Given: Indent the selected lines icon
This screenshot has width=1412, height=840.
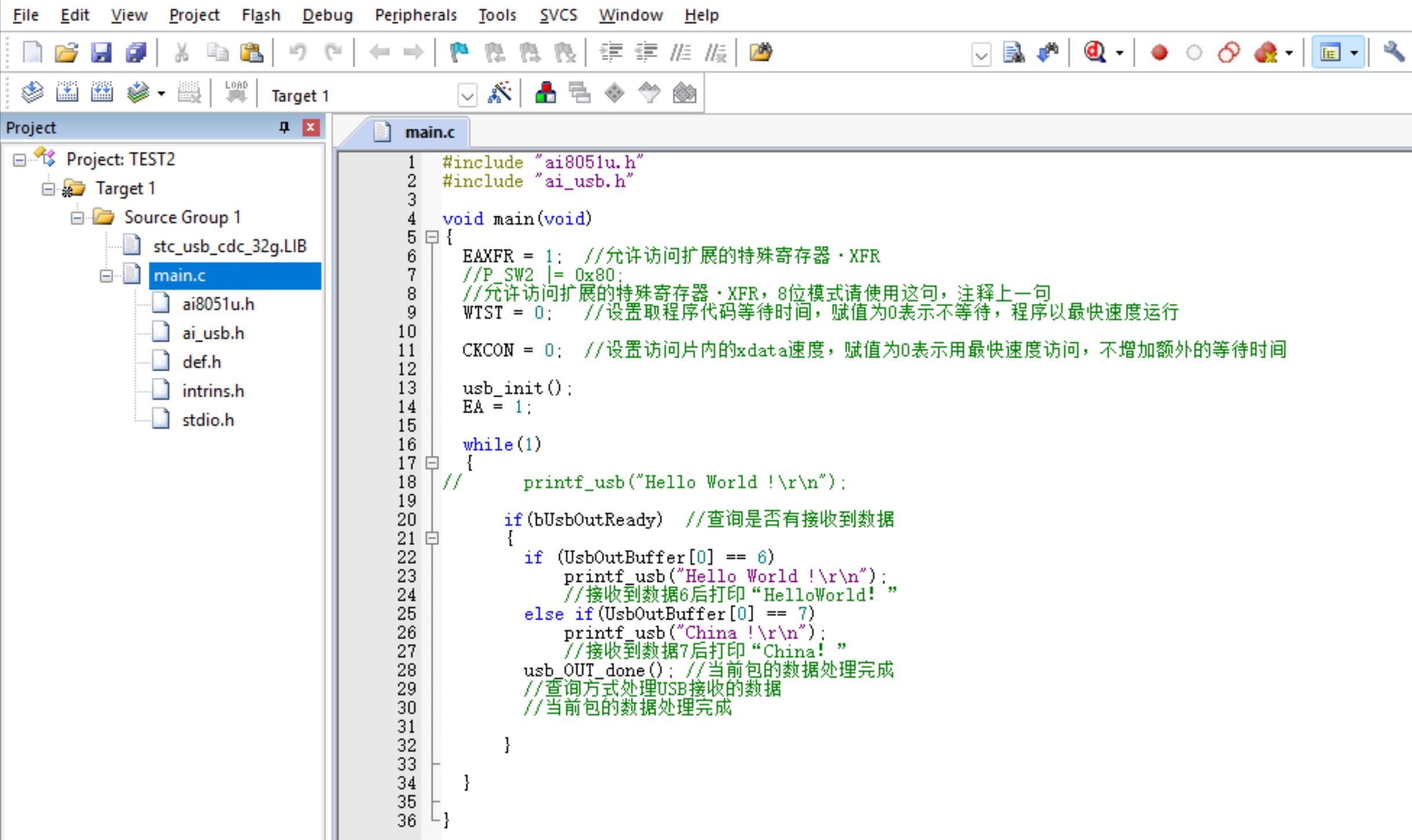Looking at the screenshot, I should coord(611,52).
